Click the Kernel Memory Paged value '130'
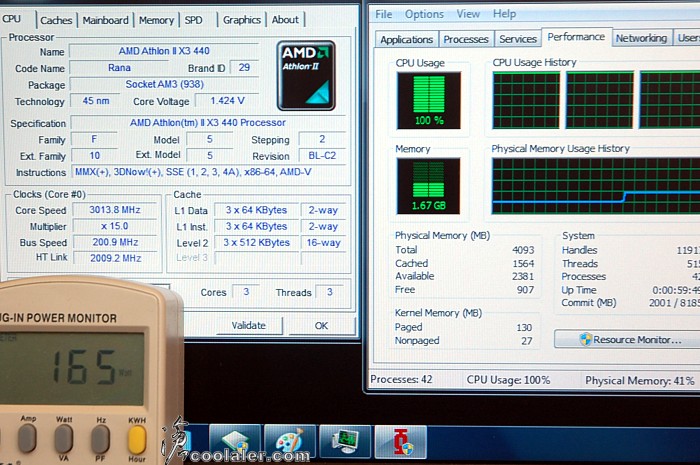Screen dimensions: 700x465 pos(524,328)
